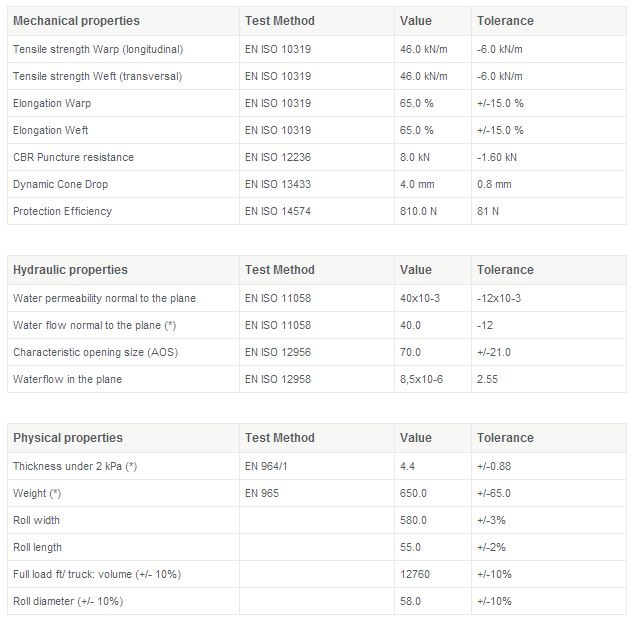Click the CBR Puncture resistance label
The width and height of the screenshot is (634, 622).
click(x=73, y=157)
